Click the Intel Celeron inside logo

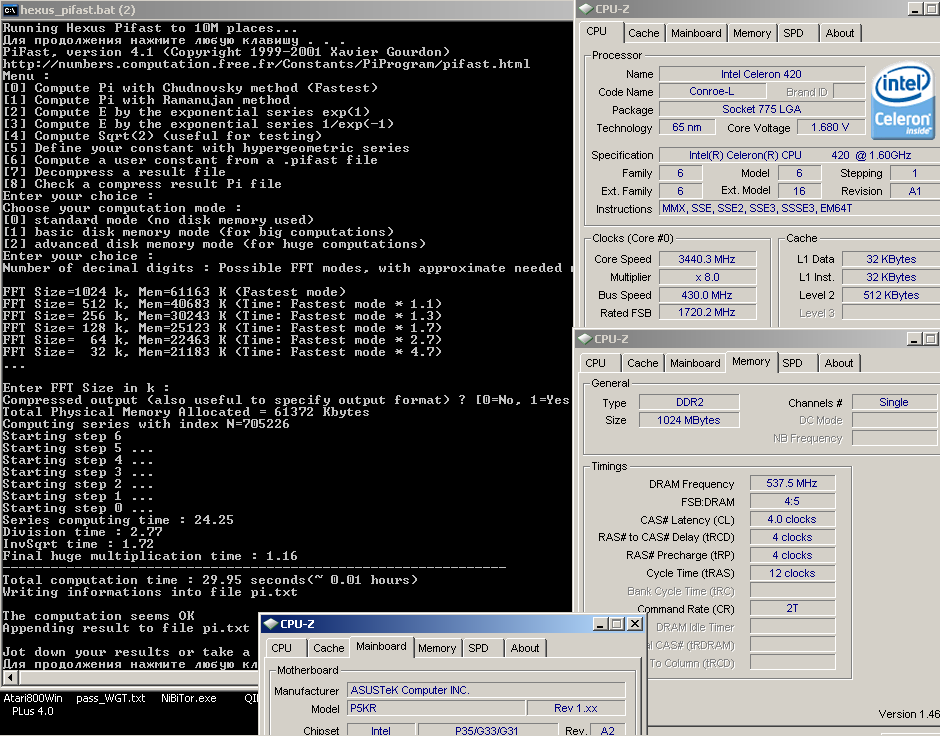pyautogui.click(x=903, y=101)
